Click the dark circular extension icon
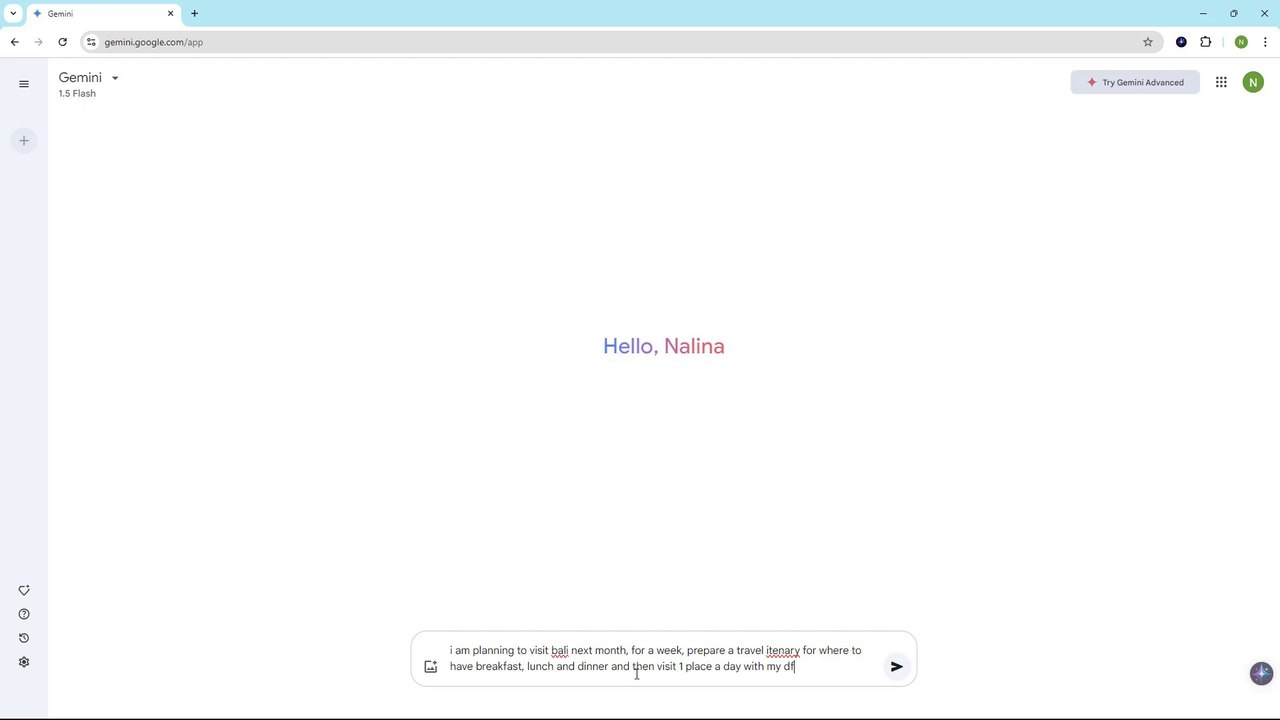 click(1181, 42)
